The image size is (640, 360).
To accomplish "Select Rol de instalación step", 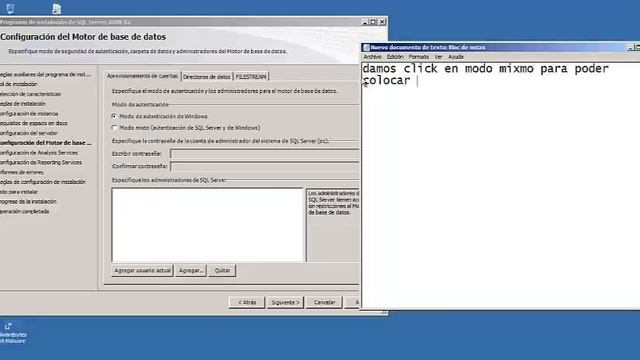I will (18, 84).
